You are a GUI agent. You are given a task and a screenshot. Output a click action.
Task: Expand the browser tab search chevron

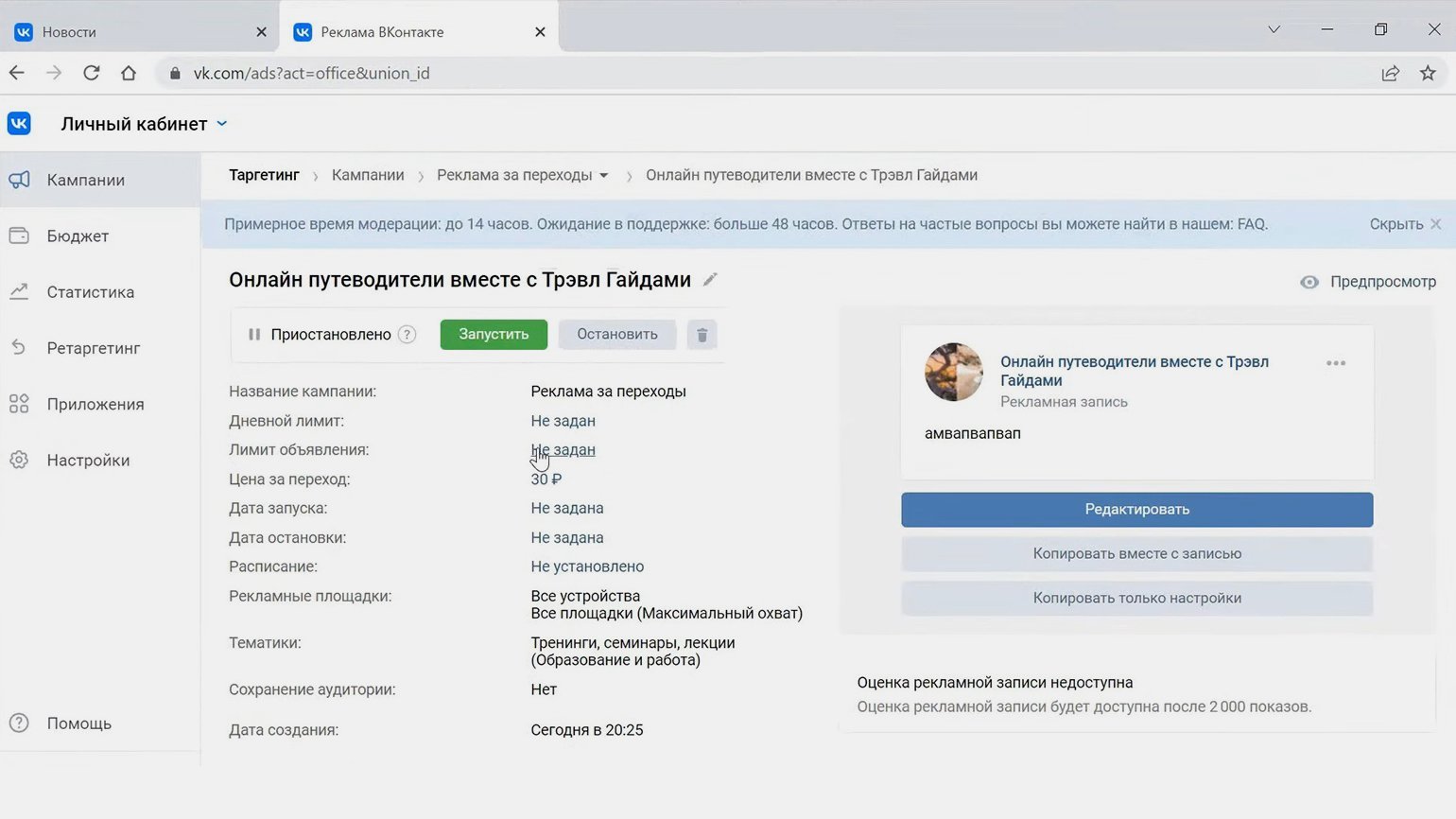(1274, 30)
